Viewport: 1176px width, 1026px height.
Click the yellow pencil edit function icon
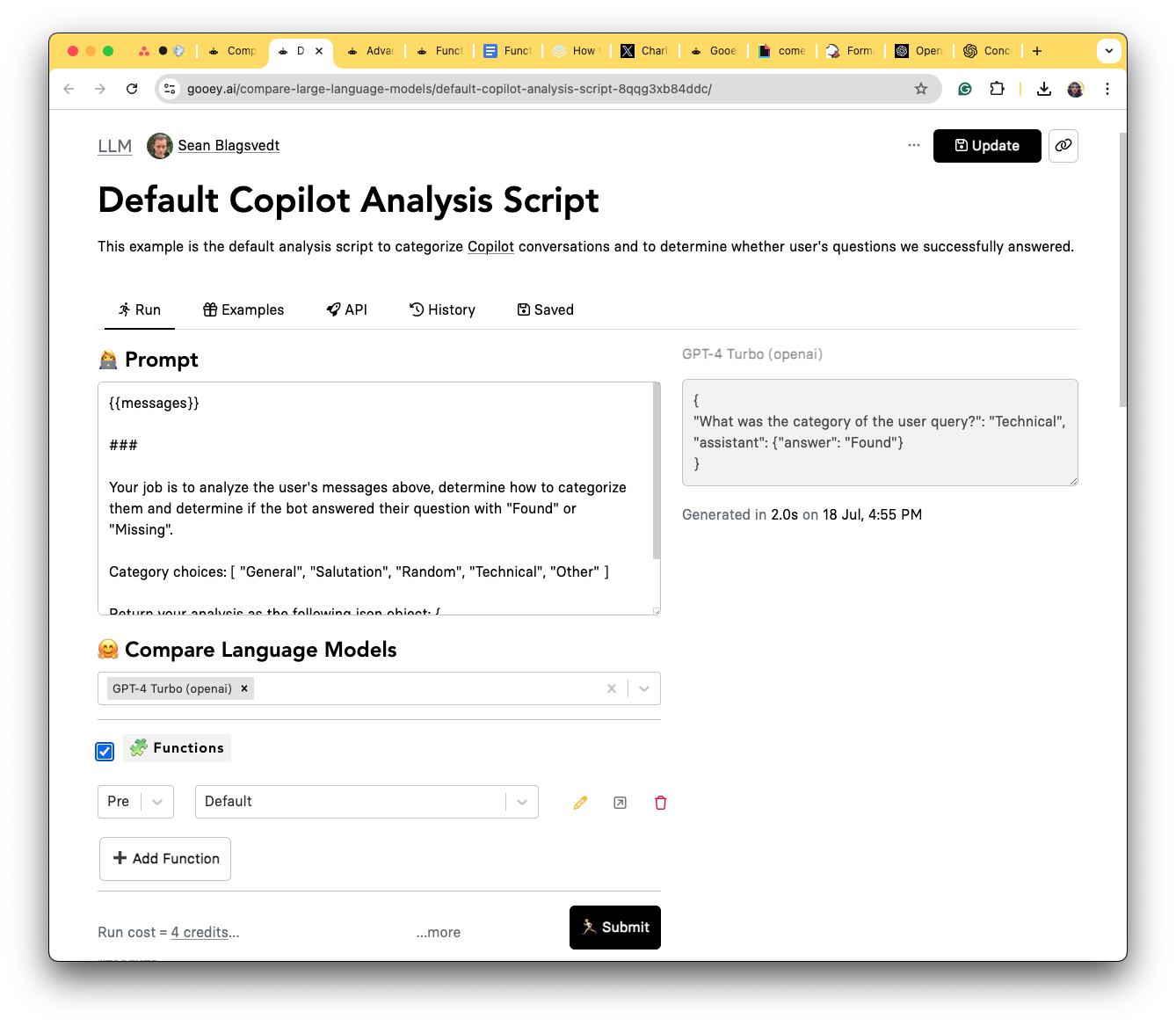(x=580, y=803)
